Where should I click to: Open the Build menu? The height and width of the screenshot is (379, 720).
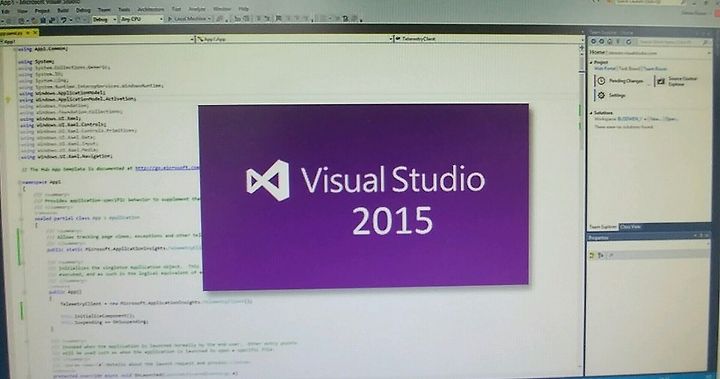[62, 11]
